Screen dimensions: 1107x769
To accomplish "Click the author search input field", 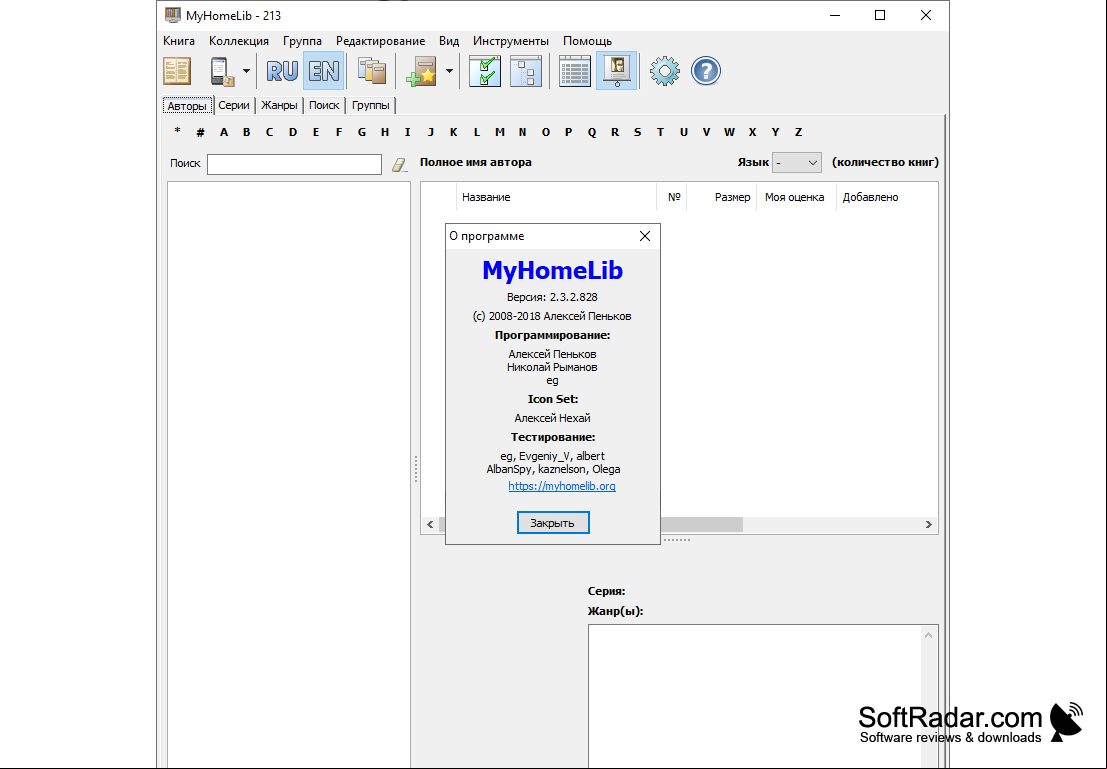I will click(x=294, y=164).
